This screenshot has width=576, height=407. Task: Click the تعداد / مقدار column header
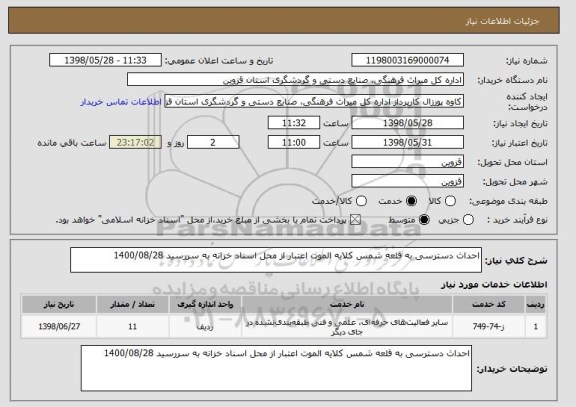132,305
